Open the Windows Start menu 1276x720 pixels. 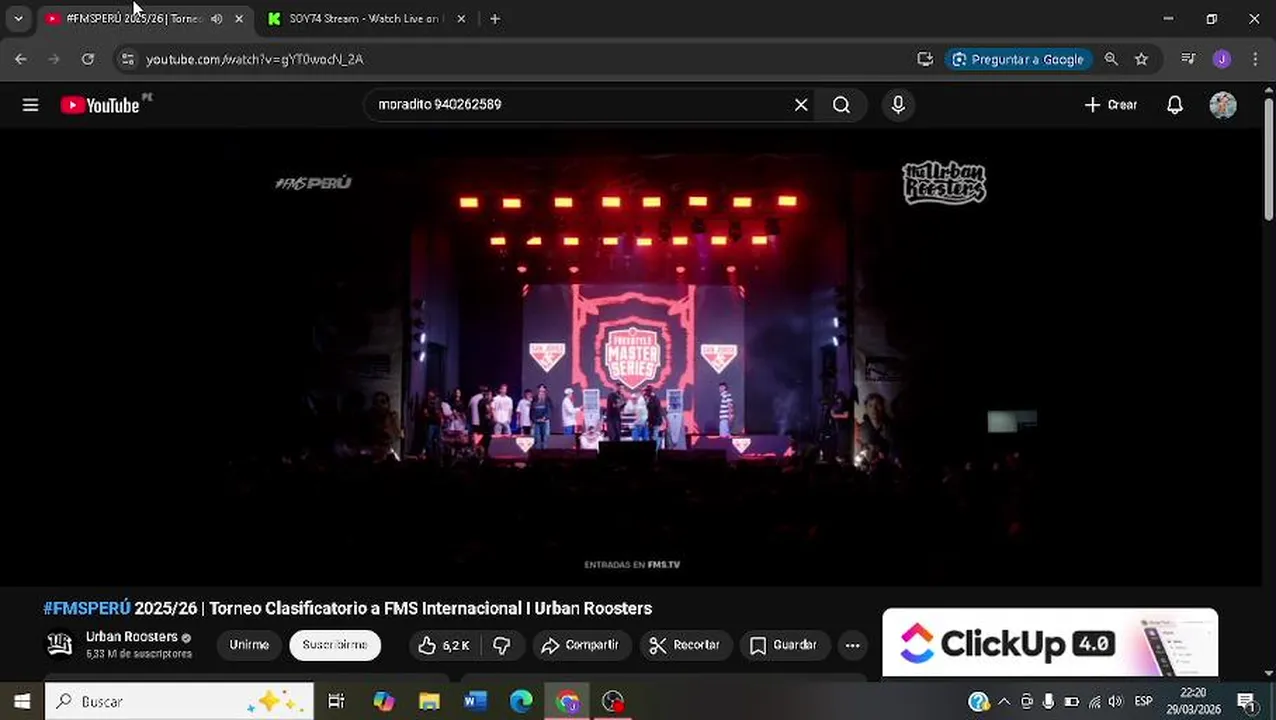[22, 701]
